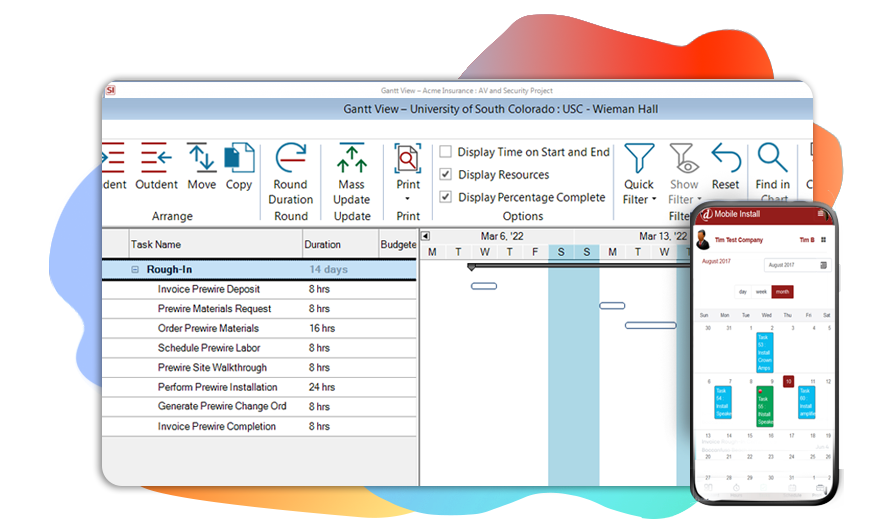
Task: Collapse the Rough-In task group
Action: point(135,269)
